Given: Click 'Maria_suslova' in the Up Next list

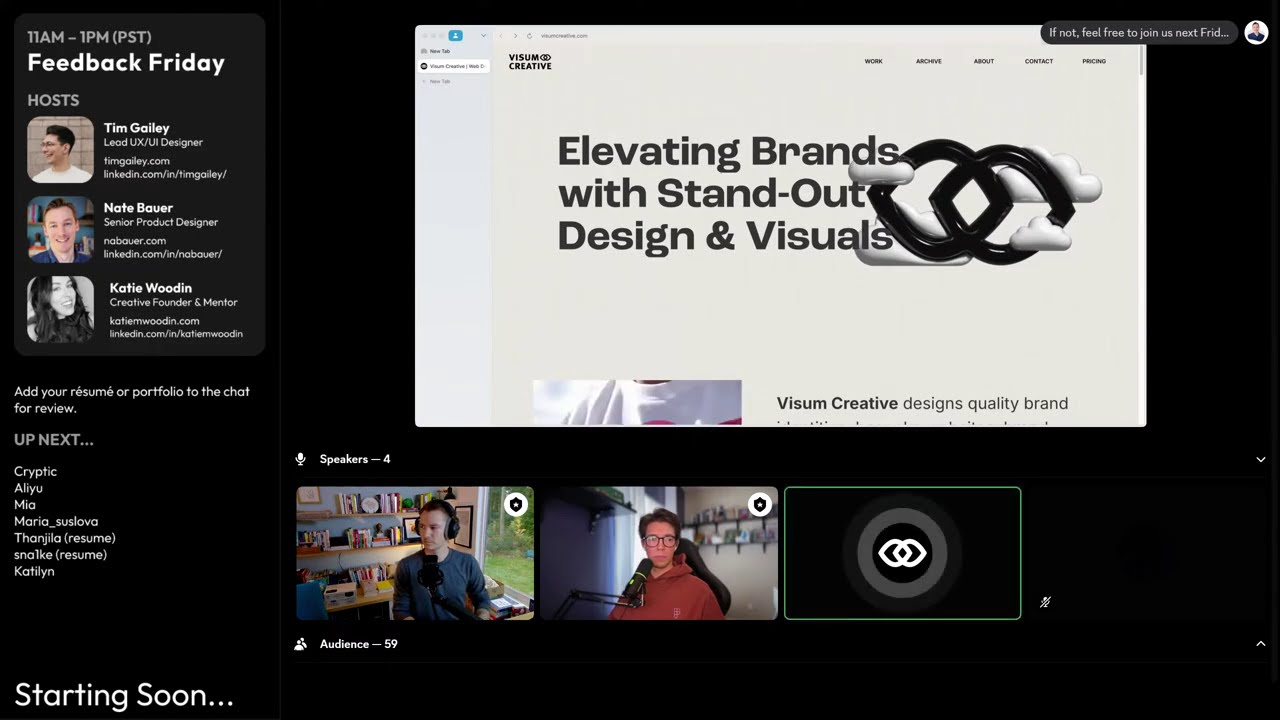Looking at the screenshot, I should pyautogui.click(x=56, y=522).
